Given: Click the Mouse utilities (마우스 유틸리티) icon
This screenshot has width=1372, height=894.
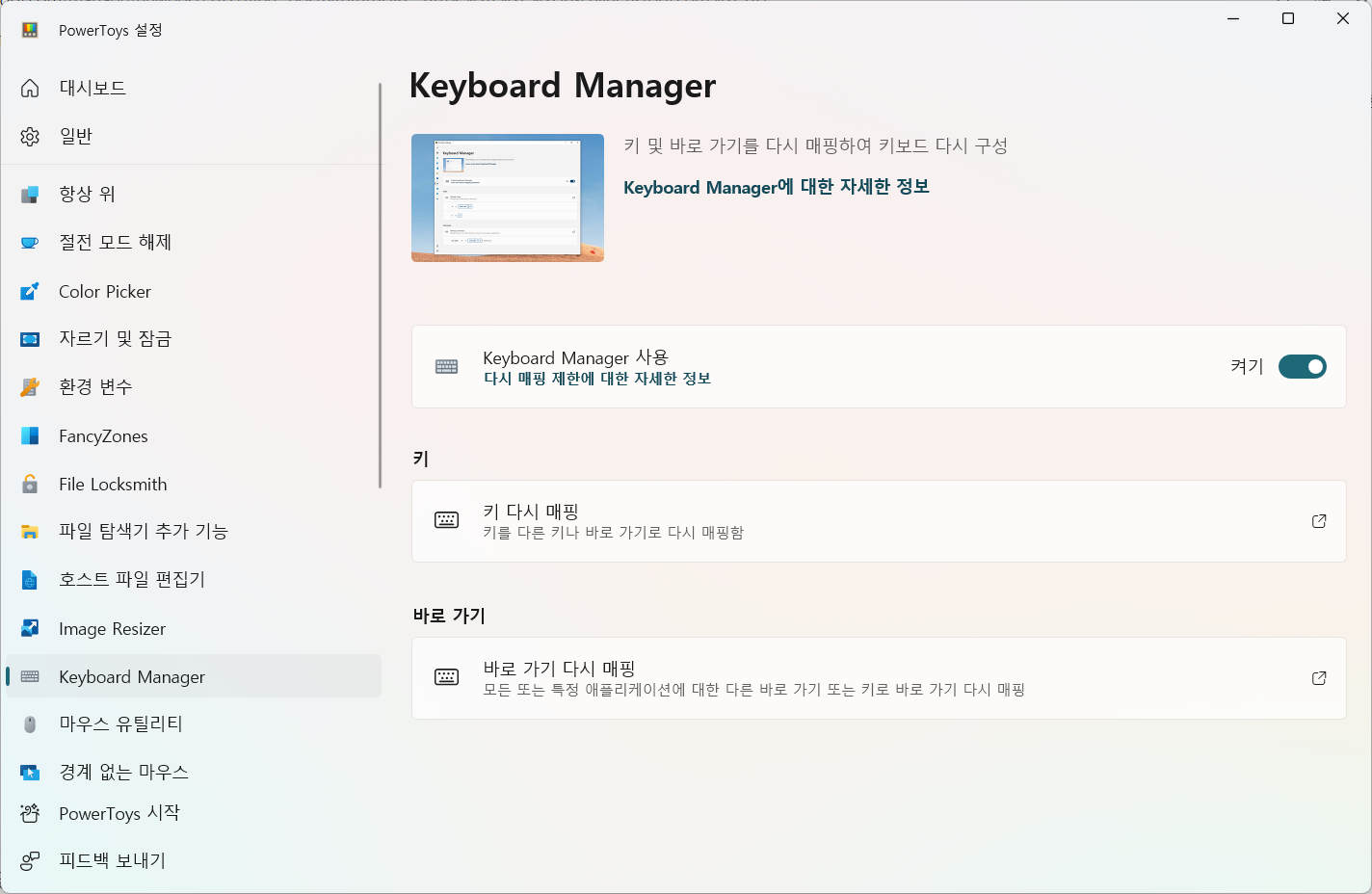Looking at the screenshot, I should click(x=30, y=724).
